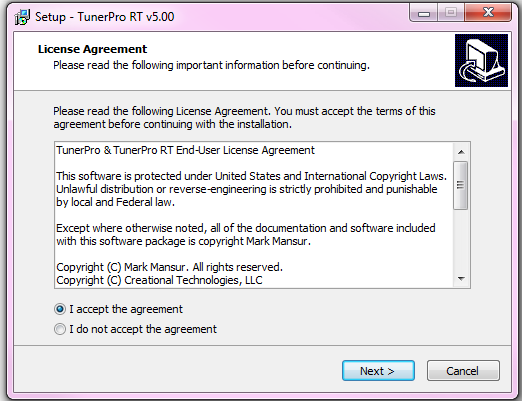Image resolution: width=522 pixels, height=401 pixels.
Task: Click the license scrollbar up arrow
Action: pyautogui.click(x=461, y=152)
